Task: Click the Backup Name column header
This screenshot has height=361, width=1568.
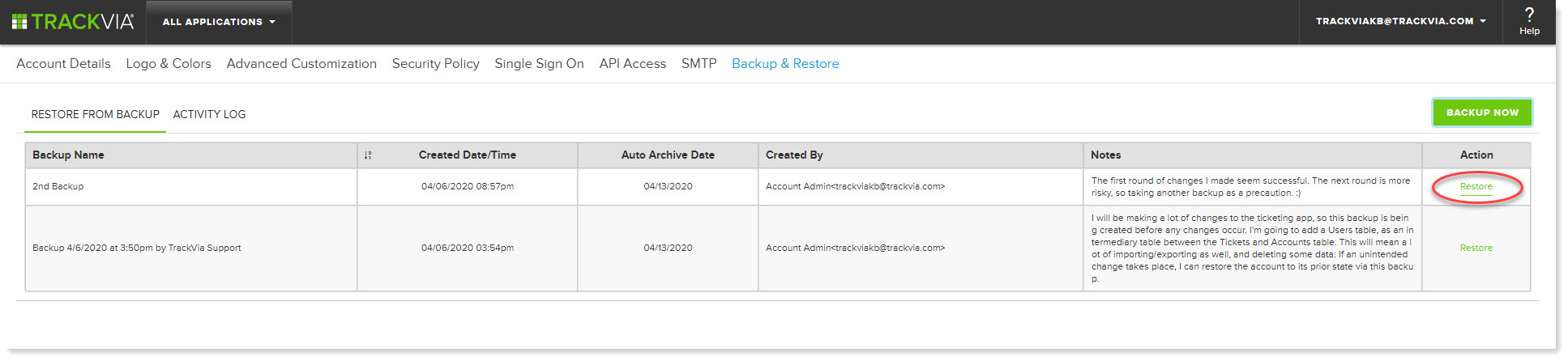Action: click(191, 155)
